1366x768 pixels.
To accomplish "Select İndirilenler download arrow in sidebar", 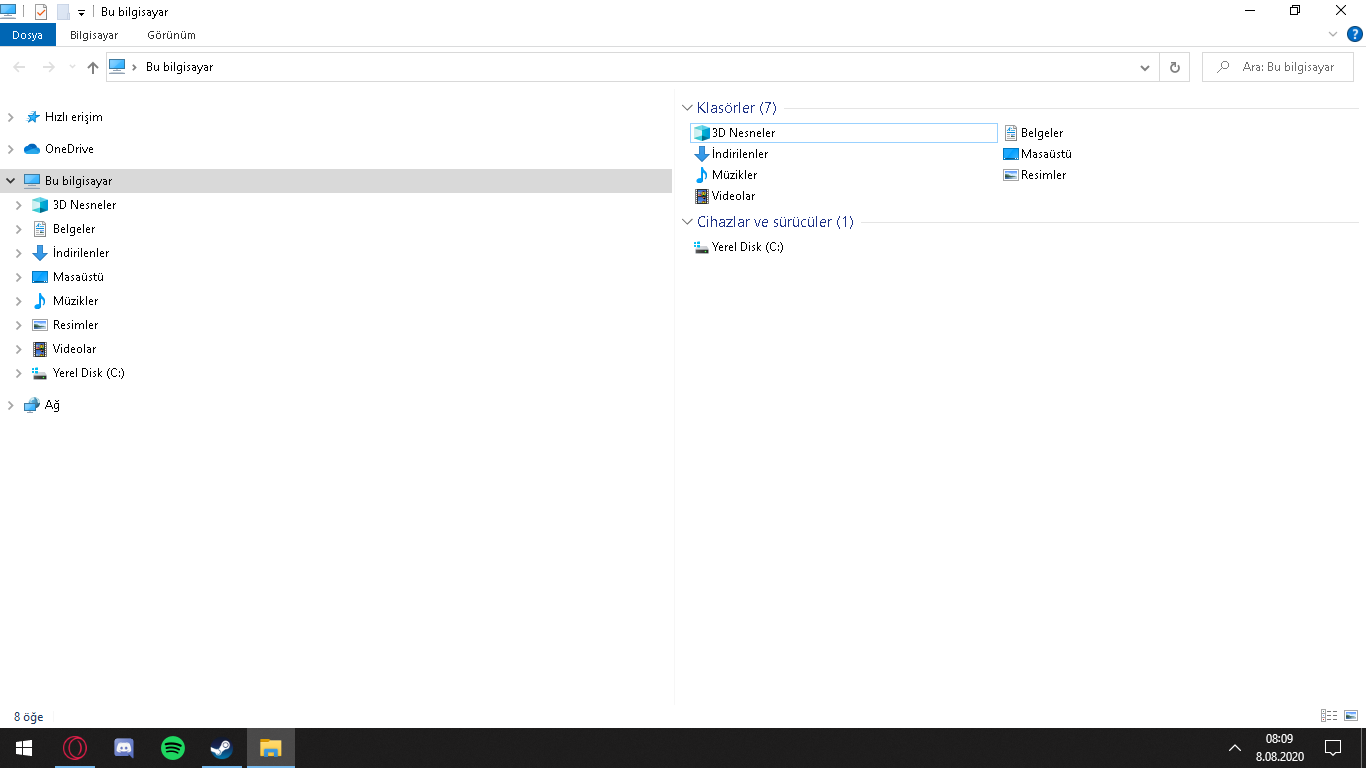I will (x=40, y=253).
